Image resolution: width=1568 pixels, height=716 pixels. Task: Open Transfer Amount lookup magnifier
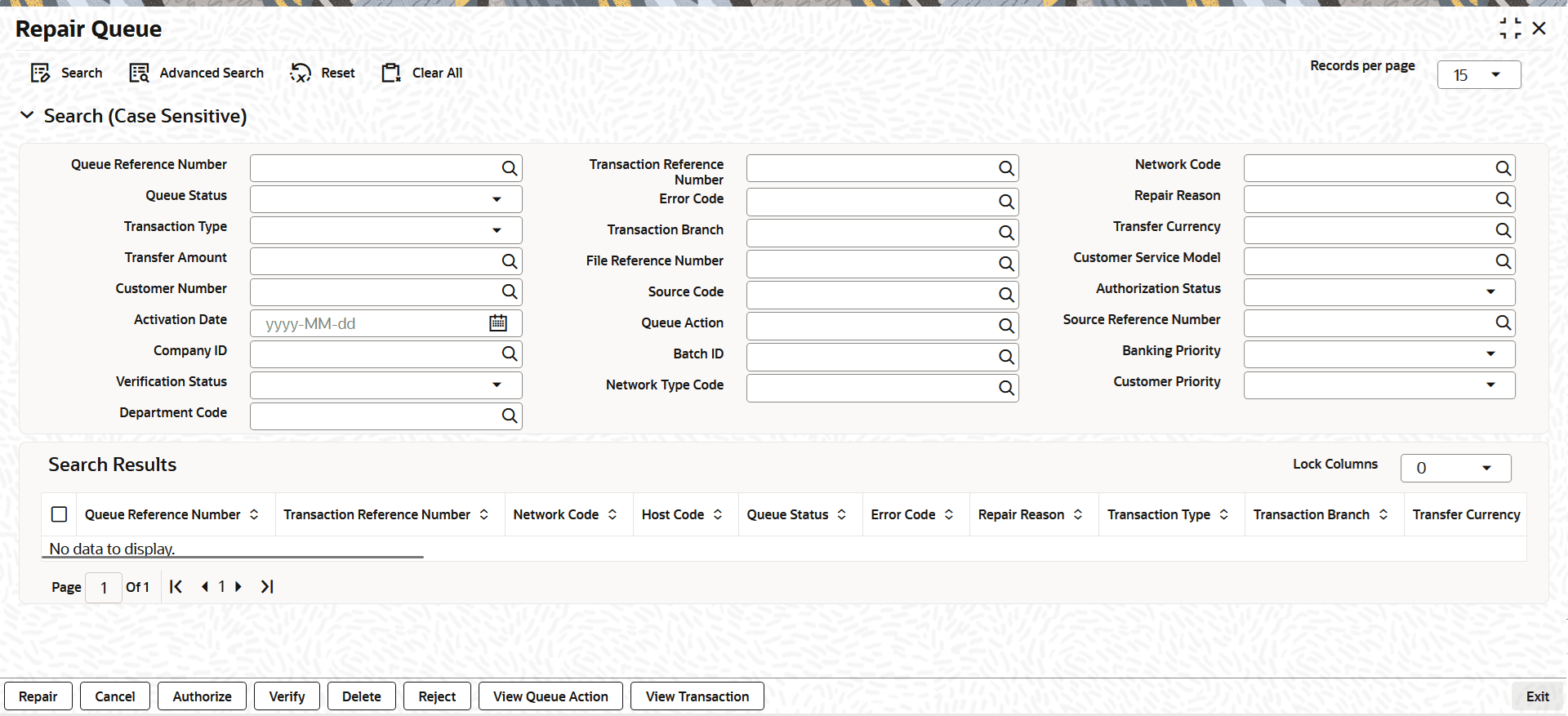(510, 261)
